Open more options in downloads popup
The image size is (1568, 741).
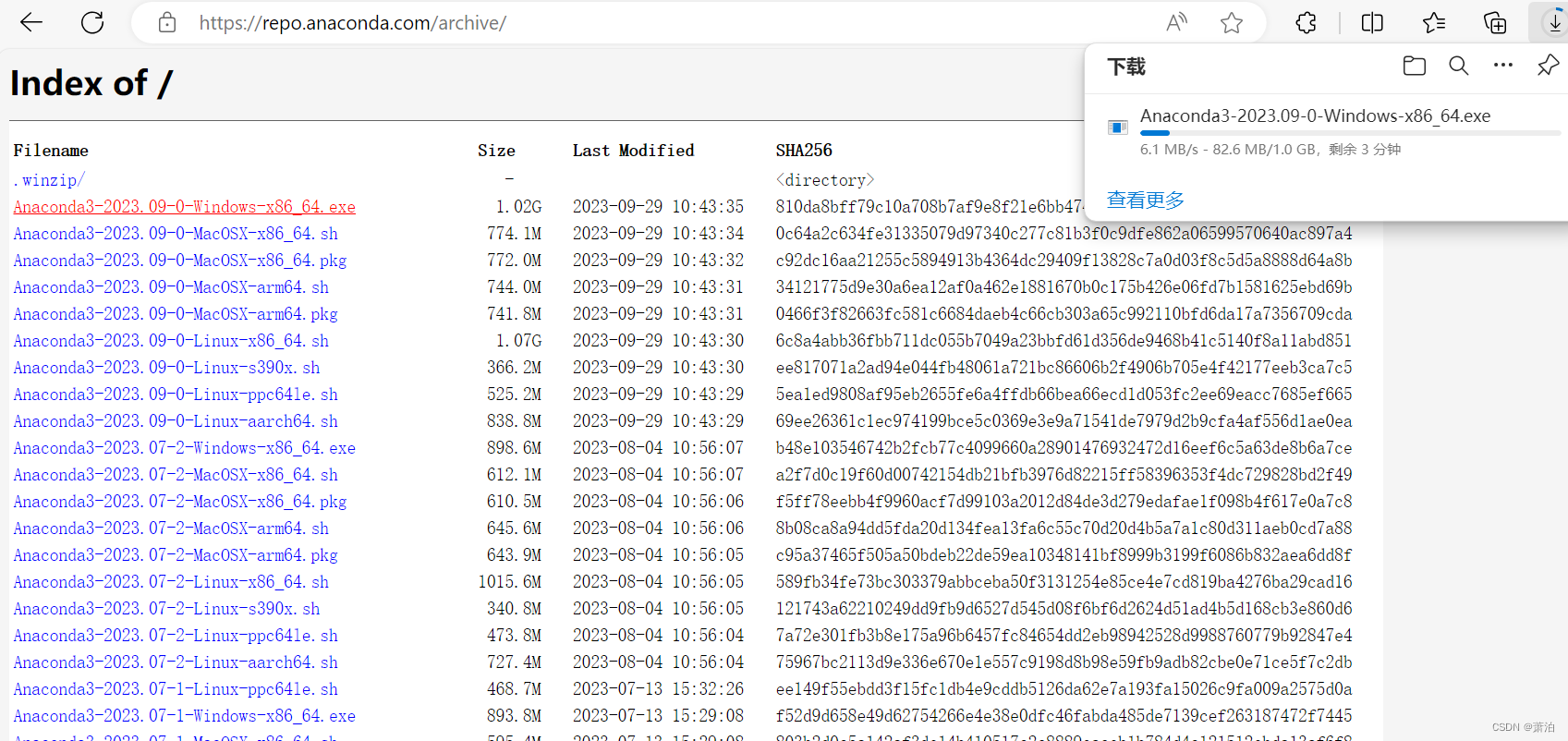click(1503, 66)
